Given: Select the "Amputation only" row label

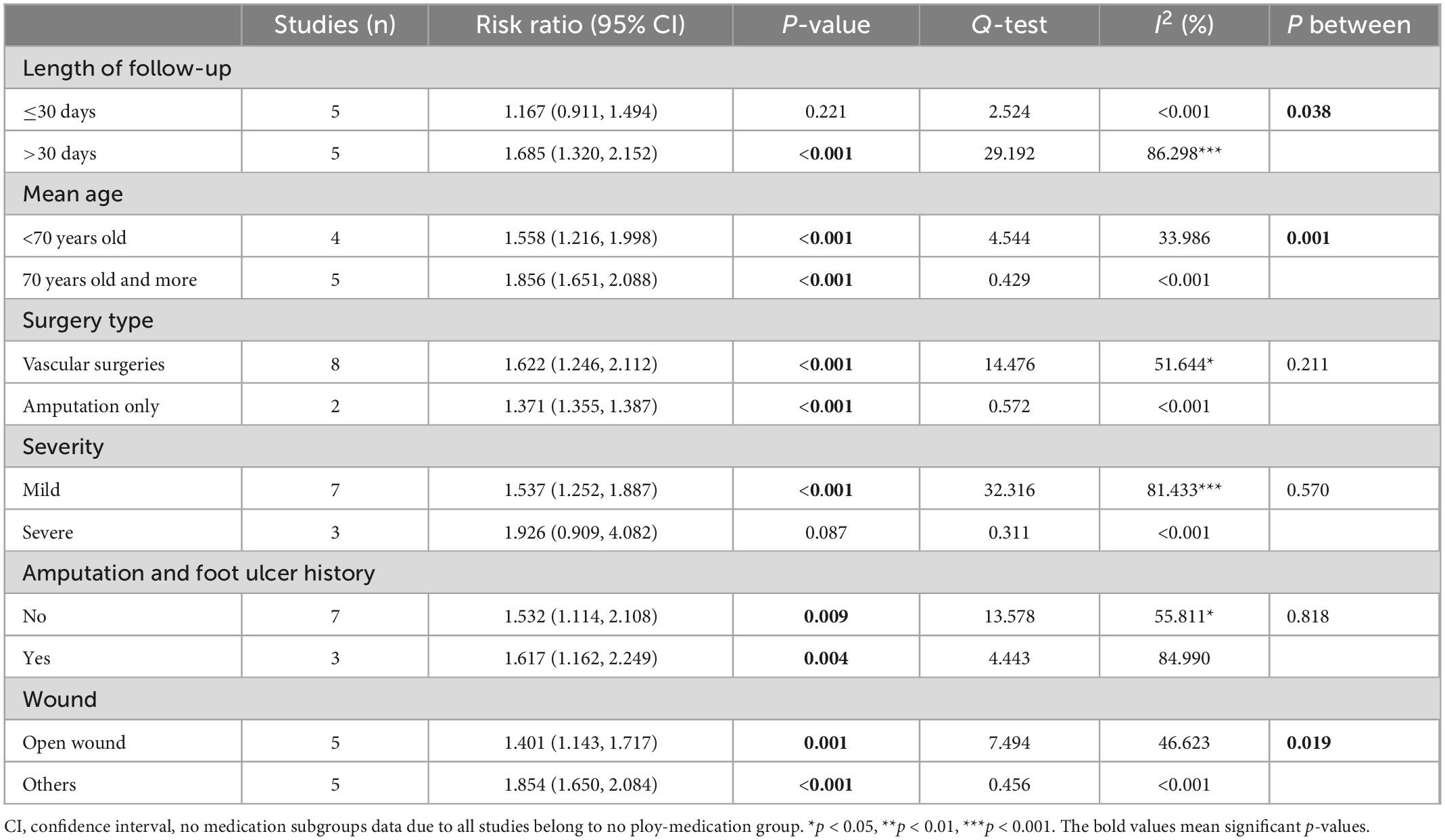Looking at the screenshot, I should (91, 406).
